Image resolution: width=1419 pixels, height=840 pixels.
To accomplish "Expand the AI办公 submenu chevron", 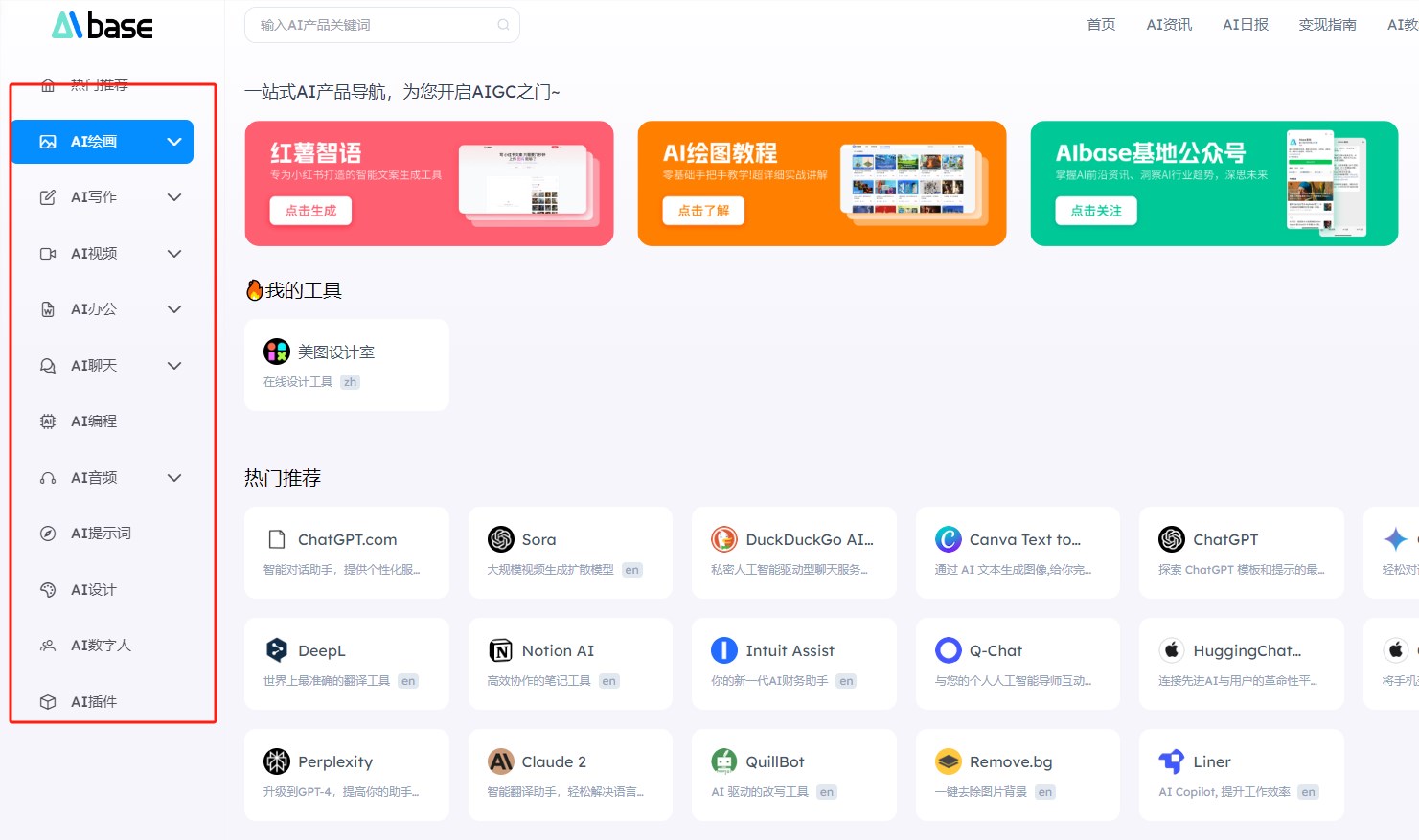I will click(x=174, y=309).
